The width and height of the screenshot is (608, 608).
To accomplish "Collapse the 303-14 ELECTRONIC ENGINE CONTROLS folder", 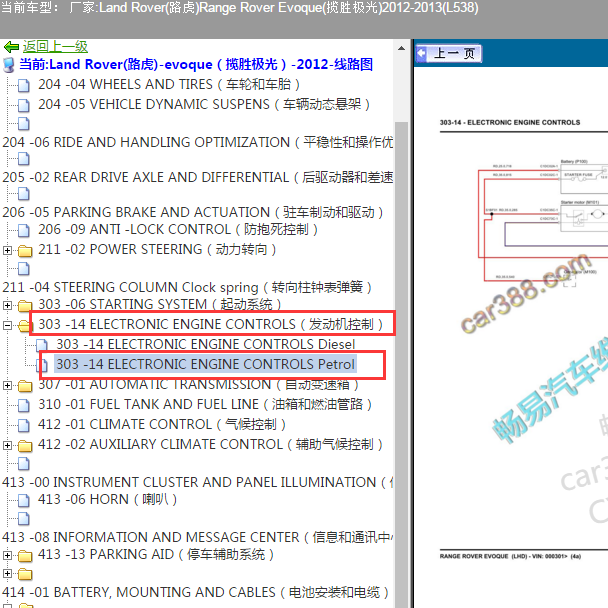I will point(7,325).
